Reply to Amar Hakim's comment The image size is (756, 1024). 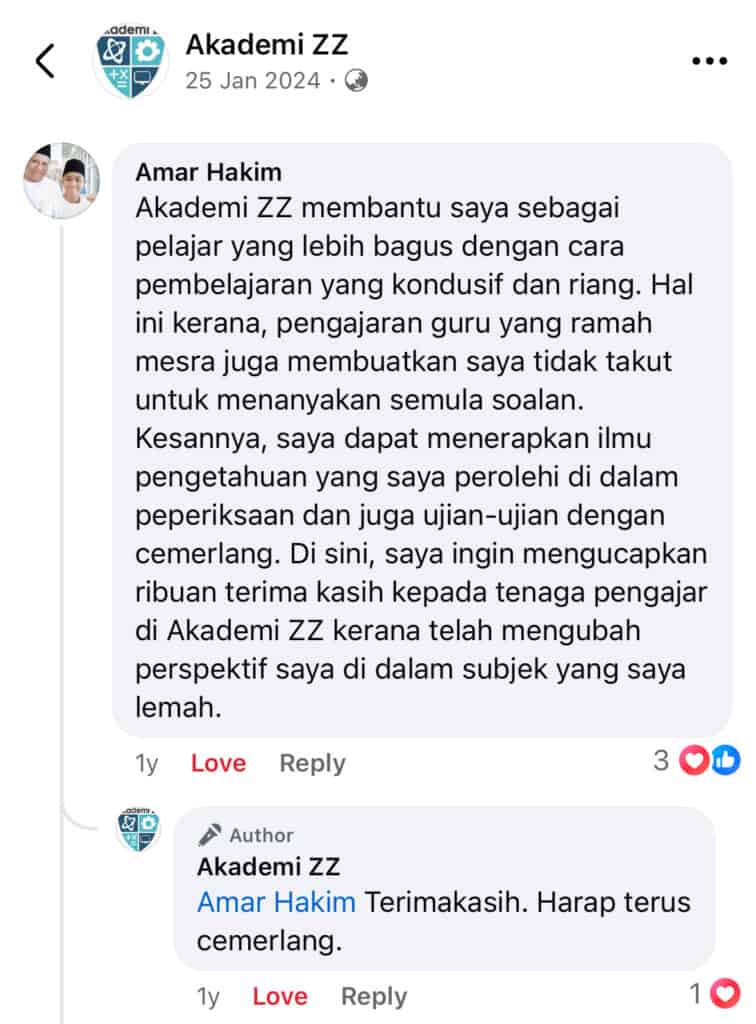coord(313,763)
